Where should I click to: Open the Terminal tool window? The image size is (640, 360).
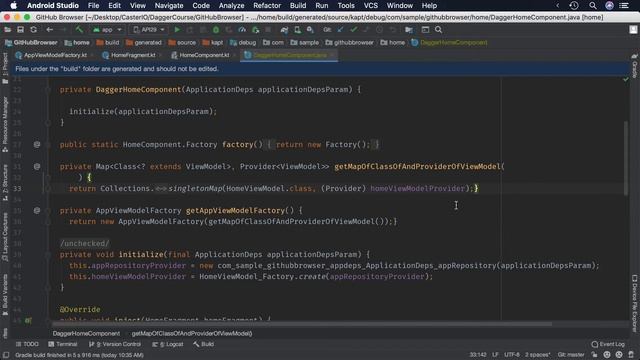62,344
